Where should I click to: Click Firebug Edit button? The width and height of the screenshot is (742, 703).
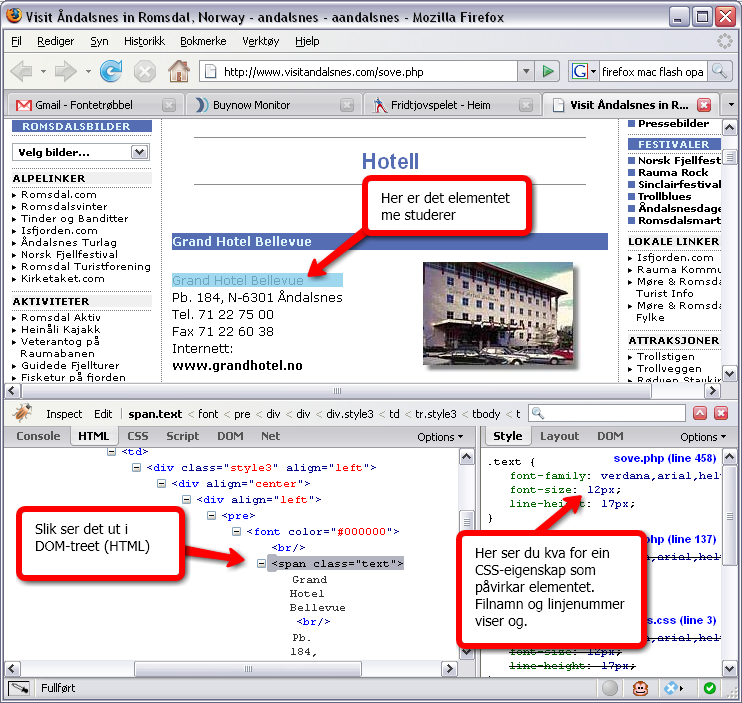(103, 414)
